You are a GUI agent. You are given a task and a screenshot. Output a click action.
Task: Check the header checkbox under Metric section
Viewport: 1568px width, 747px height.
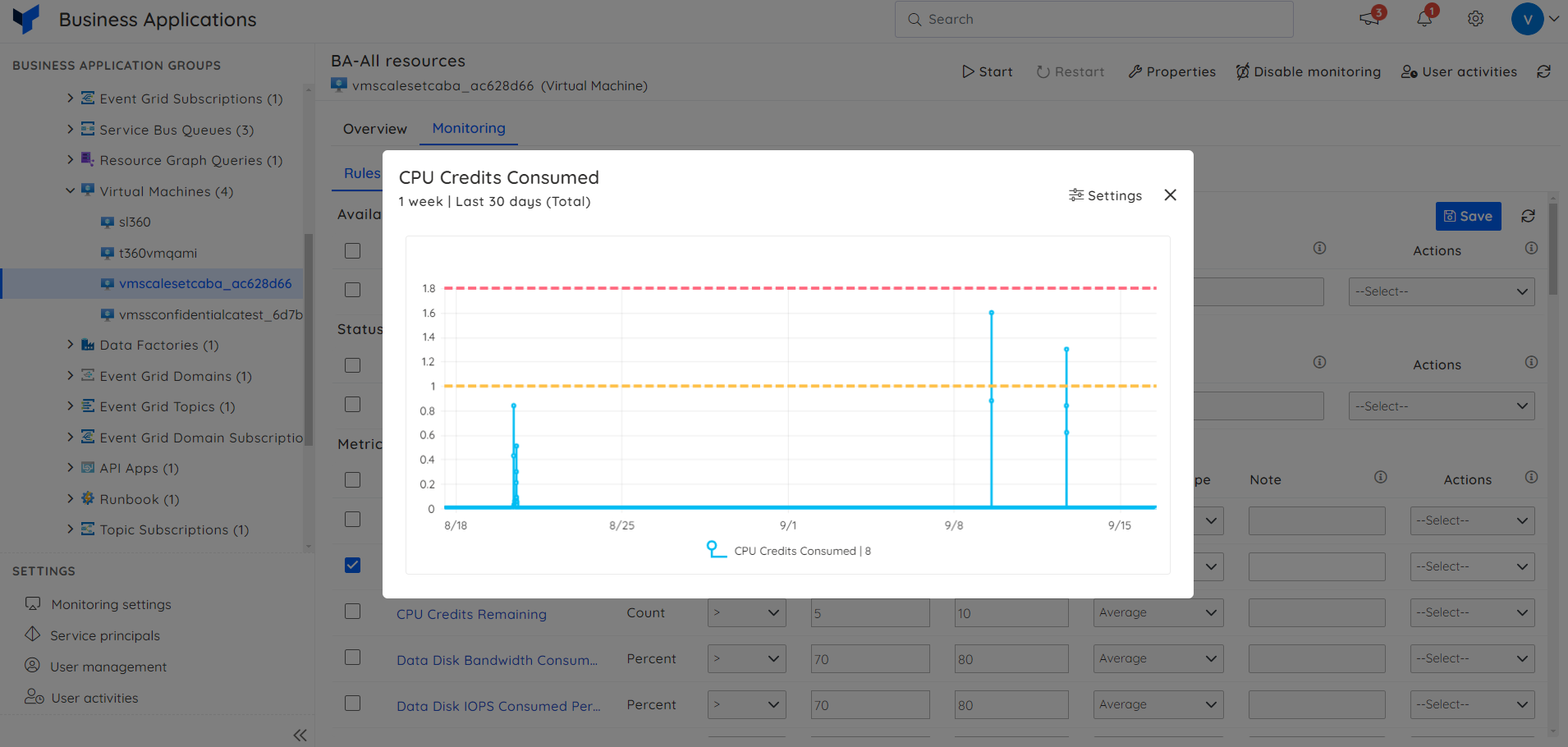click(352, 479)
